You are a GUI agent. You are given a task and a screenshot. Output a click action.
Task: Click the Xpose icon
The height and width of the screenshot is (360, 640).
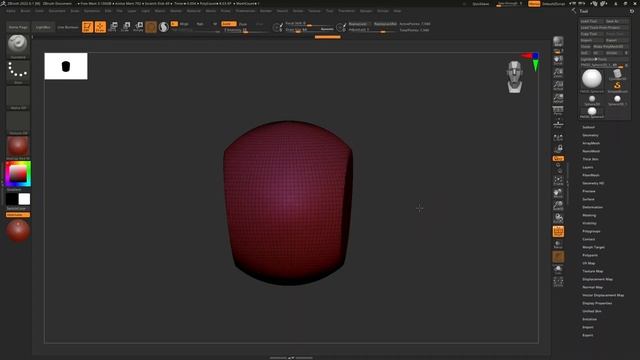558,282
